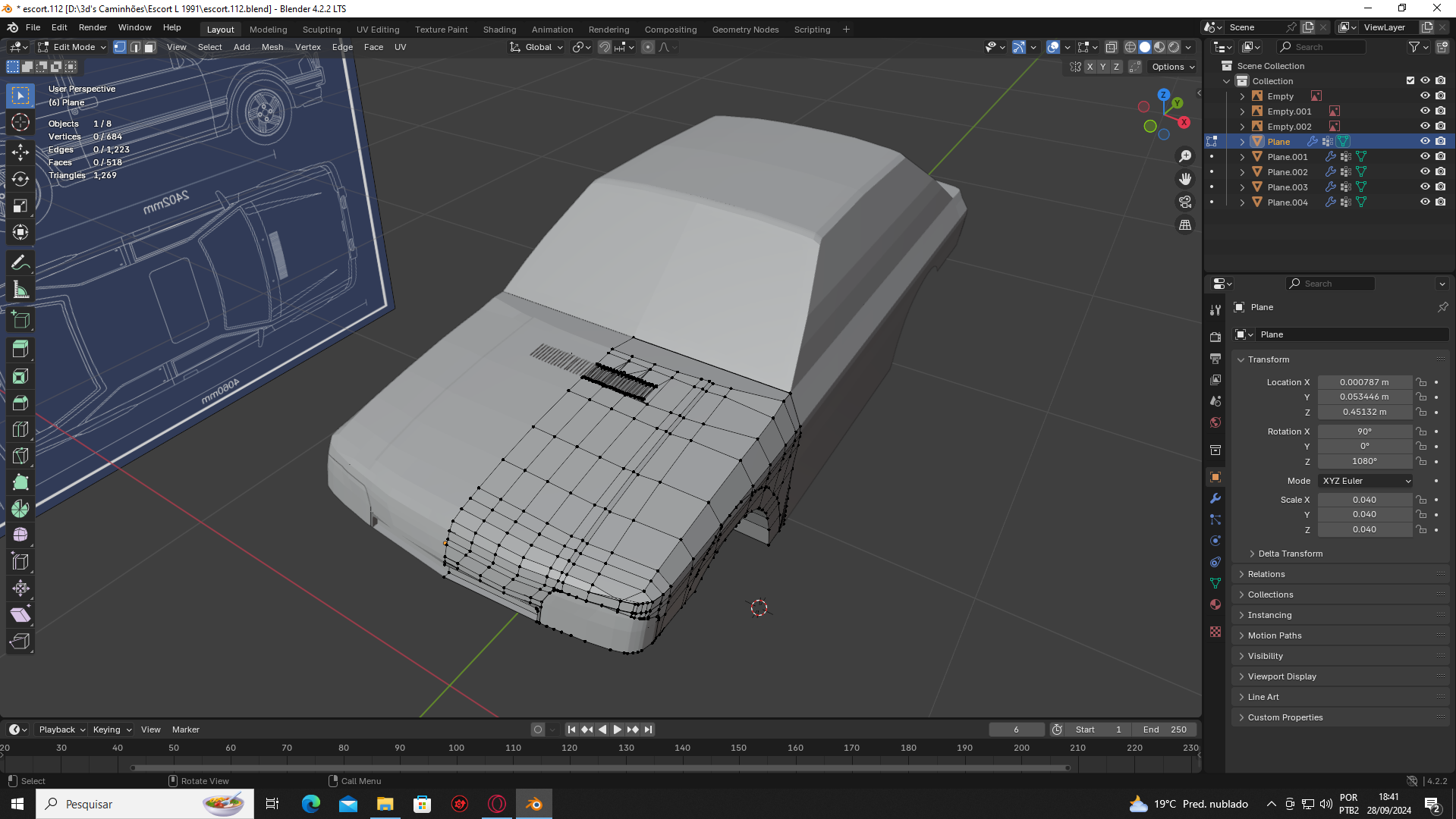Open Modifiers properties wrench tab

[1215, 498]
